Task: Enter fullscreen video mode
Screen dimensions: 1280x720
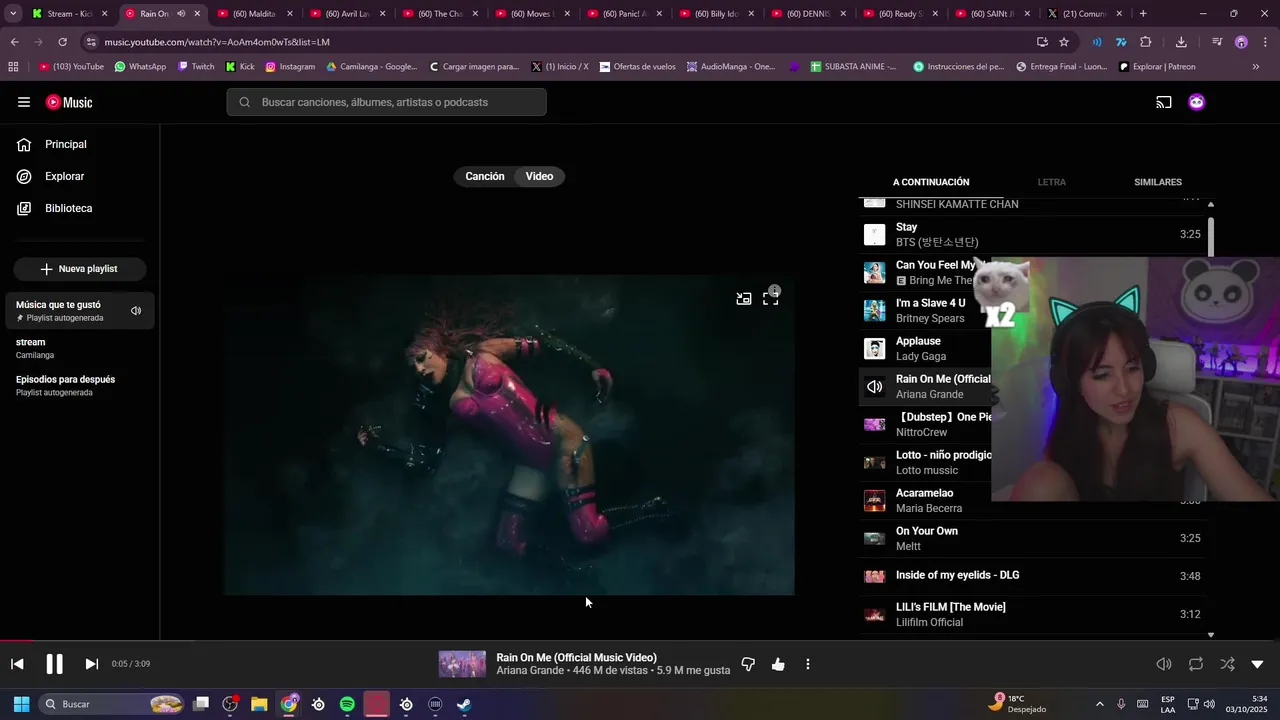Action: pos(771,298)
